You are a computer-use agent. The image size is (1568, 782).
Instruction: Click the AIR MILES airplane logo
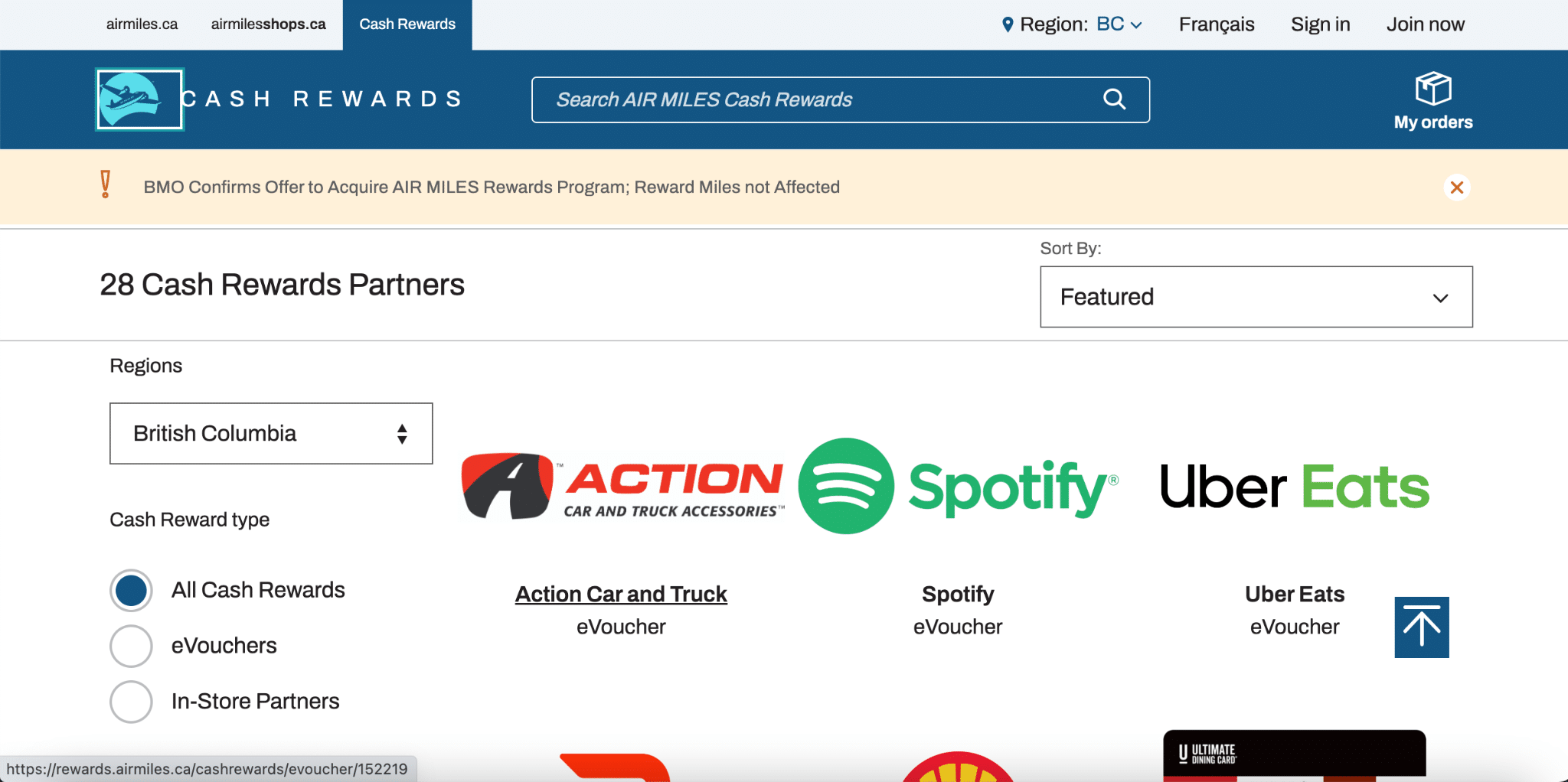[139, 99]
